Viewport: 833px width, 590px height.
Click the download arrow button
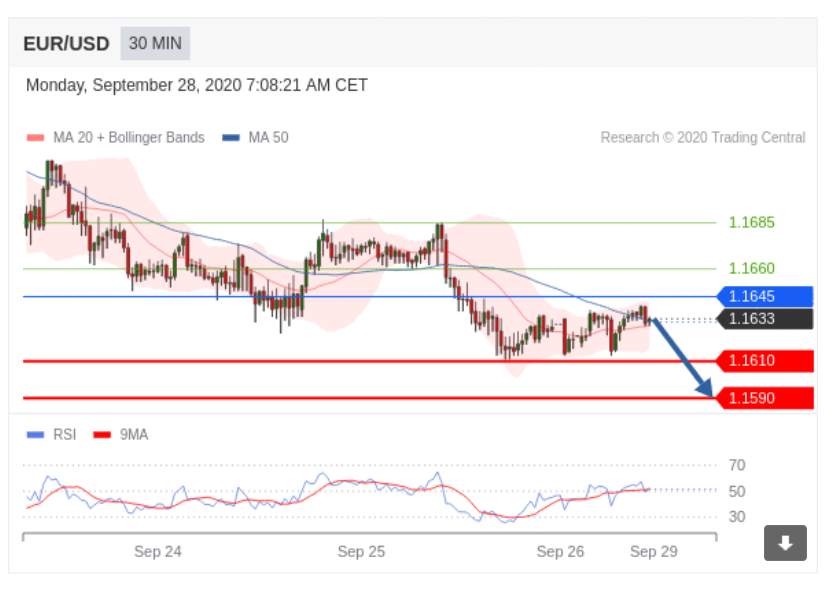click(785, 543)
